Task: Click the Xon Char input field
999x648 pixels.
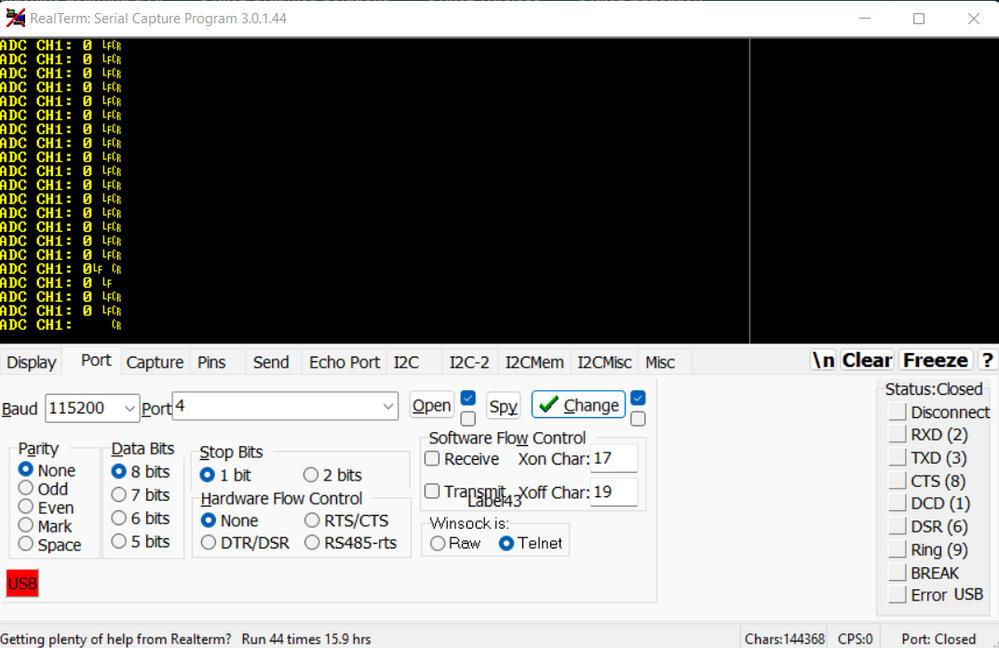Action: point(614,459)
